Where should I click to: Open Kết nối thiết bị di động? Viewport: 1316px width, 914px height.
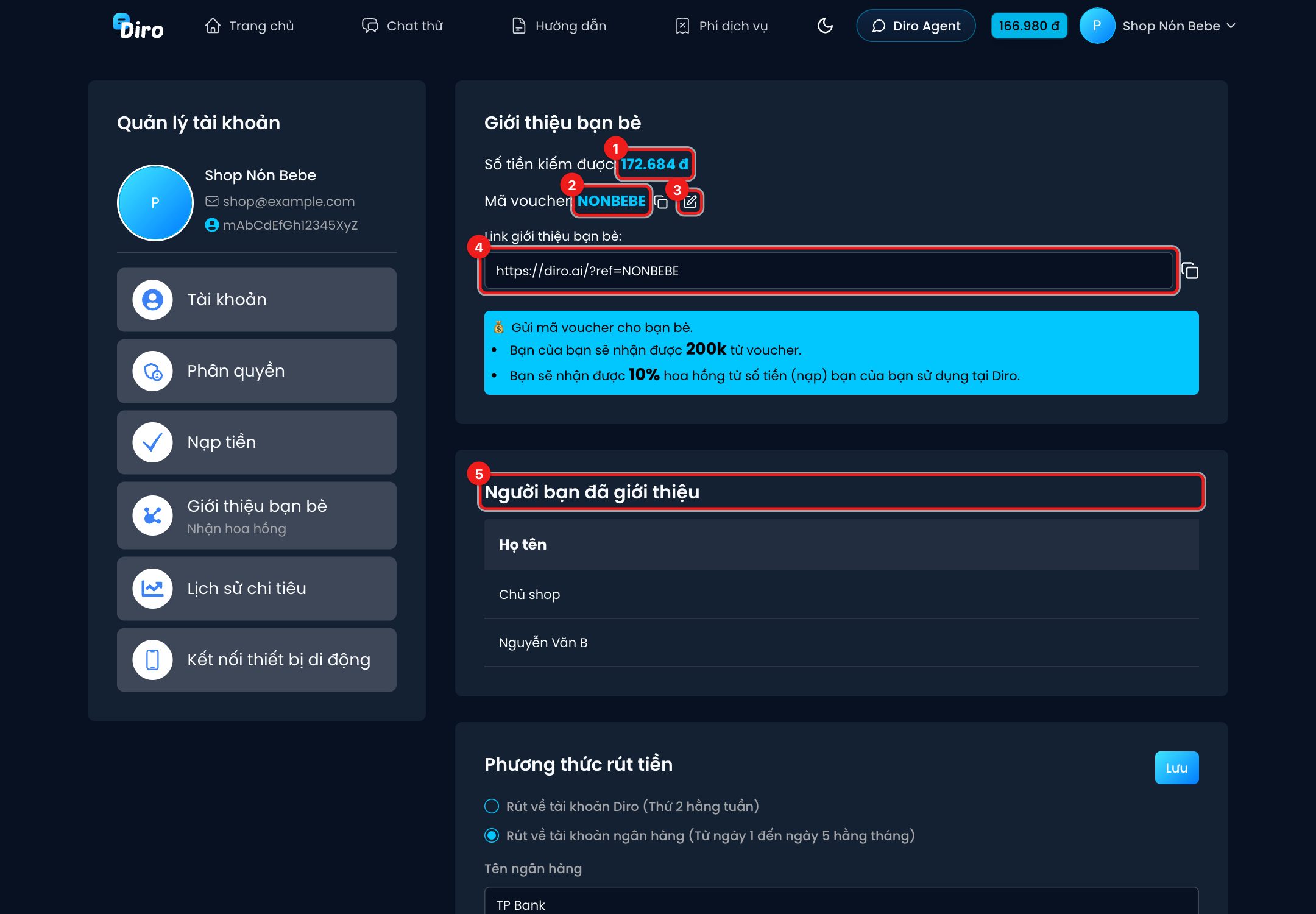(256, 660)
